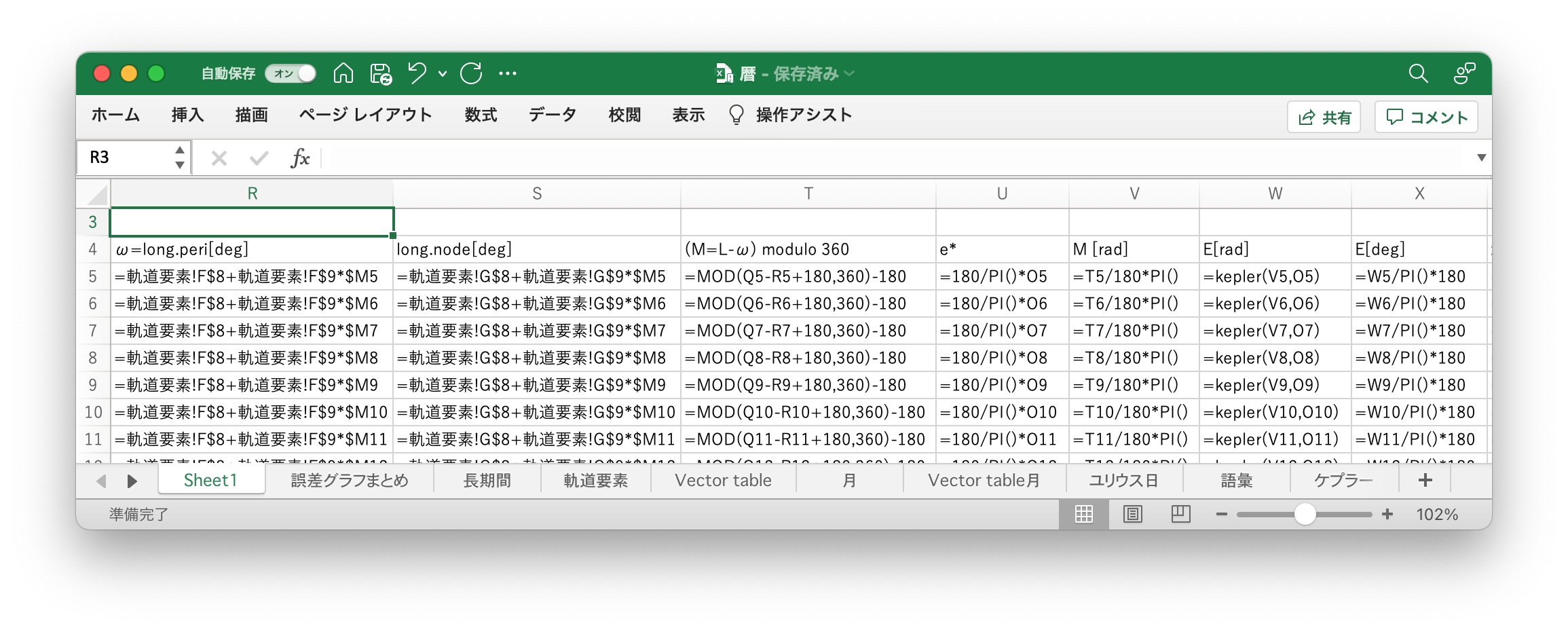Open the undo history dropdown arrow
The height and width of the screenshot is (630, 1568).
tap(443, 74)
